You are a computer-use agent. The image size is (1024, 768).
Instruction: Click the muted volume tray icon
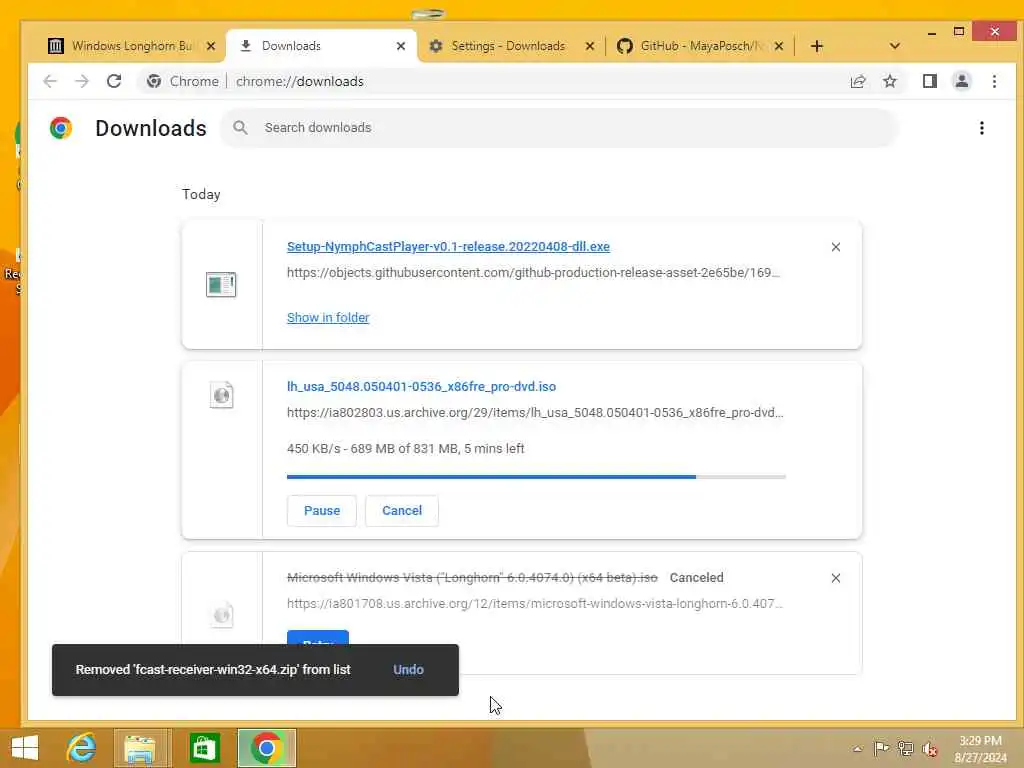[930, 749]
